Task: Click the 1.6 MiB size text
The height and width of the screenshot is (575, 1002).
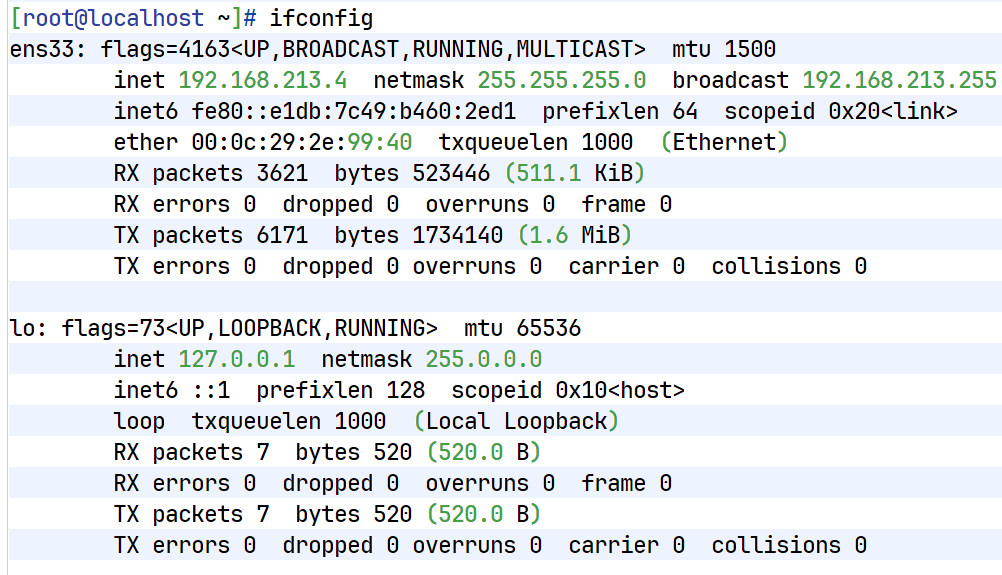Action: point(574,235)
